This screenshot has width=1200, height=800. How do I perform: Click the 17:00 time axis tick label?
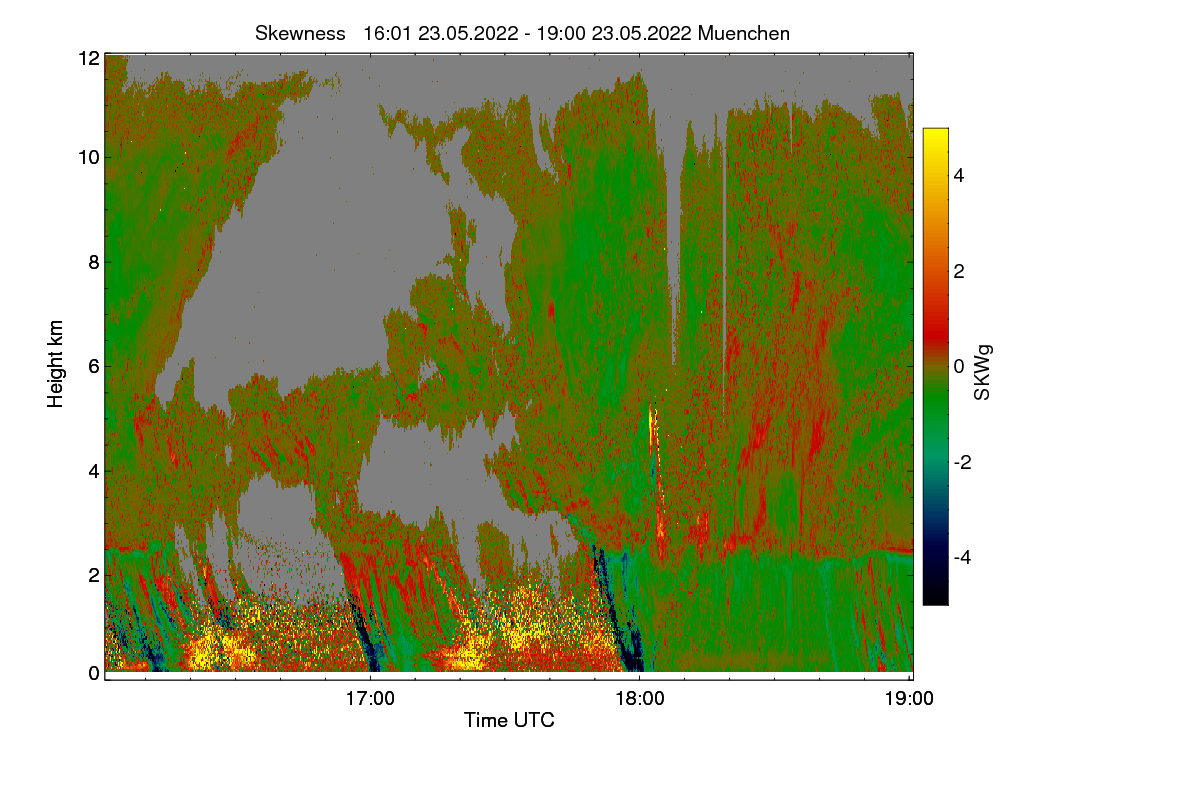coord(370,699)
